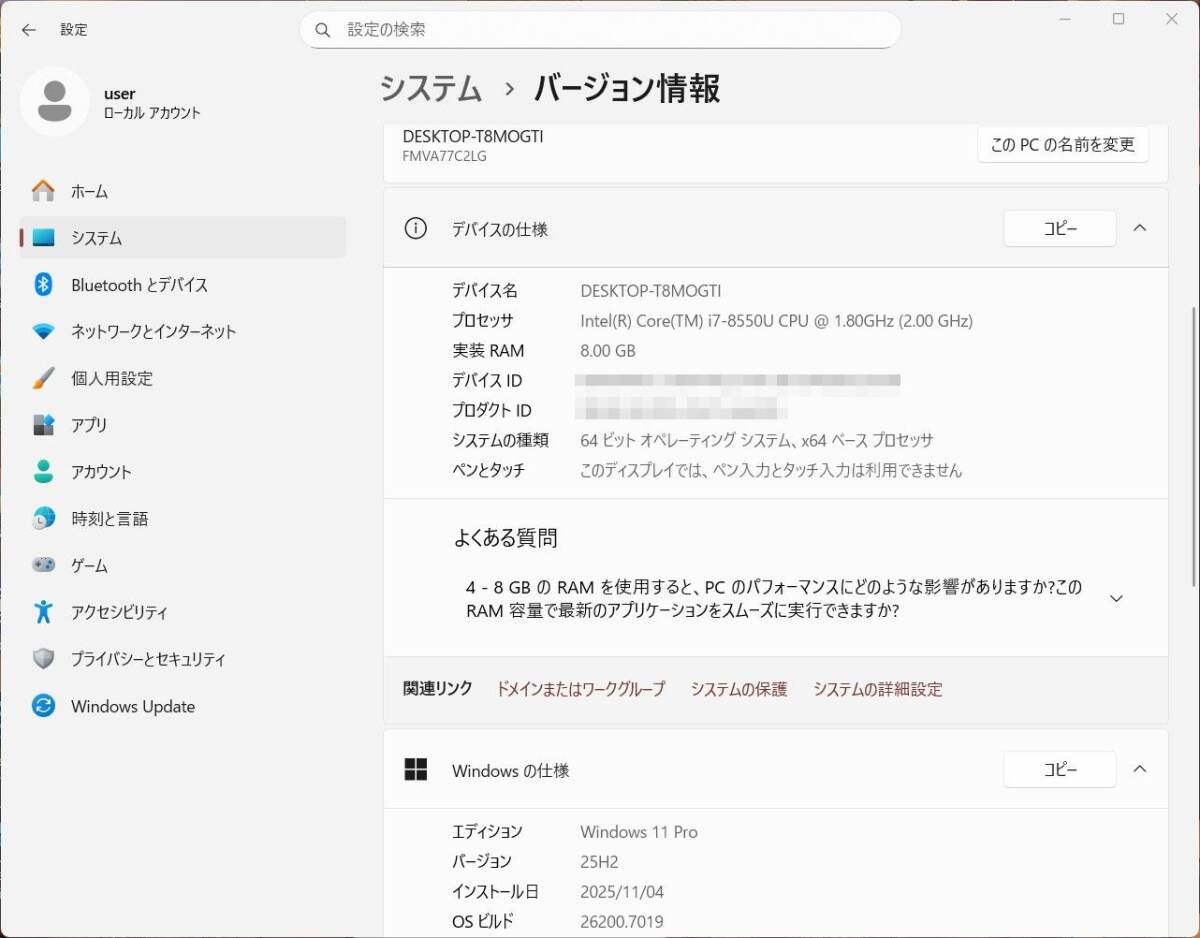Image resolution: width=1200 pixels, height=938 pixels.
Task: Open the Apps icon in sidebar
Action: point(43,425)
